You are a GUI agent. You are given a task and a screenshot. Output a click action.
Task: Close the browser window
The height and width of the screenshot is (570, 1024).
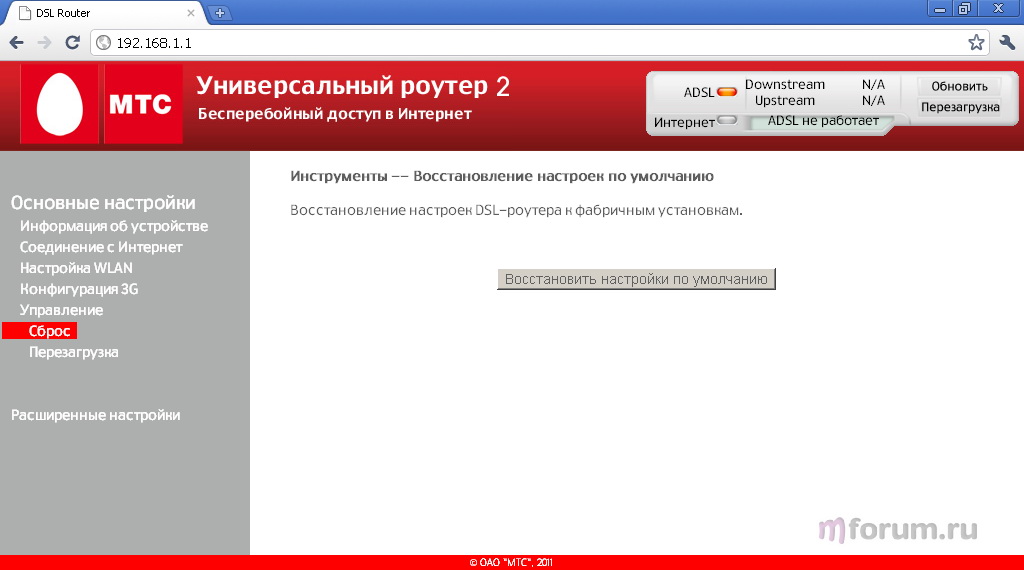(999, 9)
